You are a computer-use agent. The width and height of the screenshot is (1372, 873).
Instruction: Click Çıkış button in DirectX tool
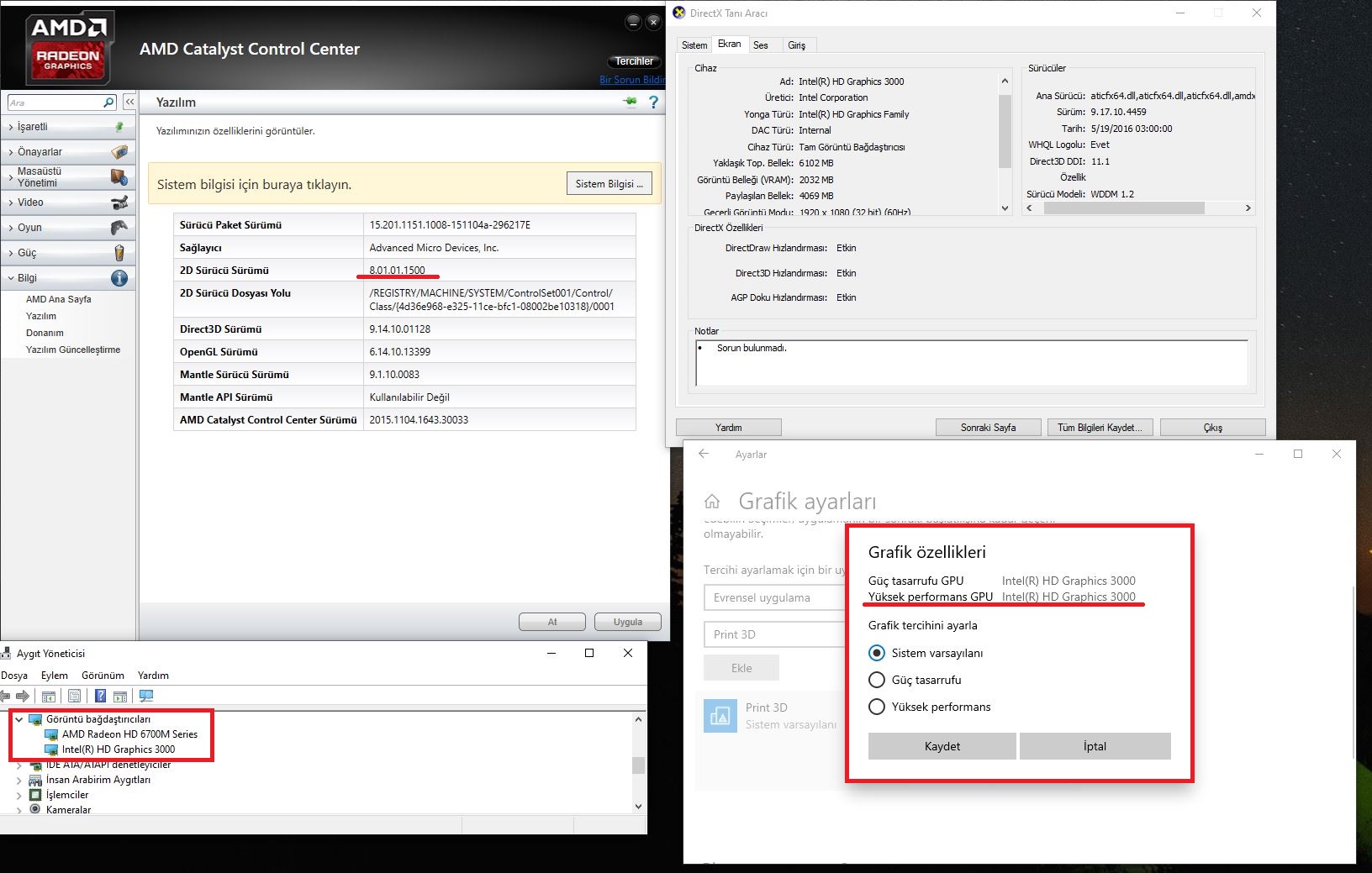(1213, 428)
